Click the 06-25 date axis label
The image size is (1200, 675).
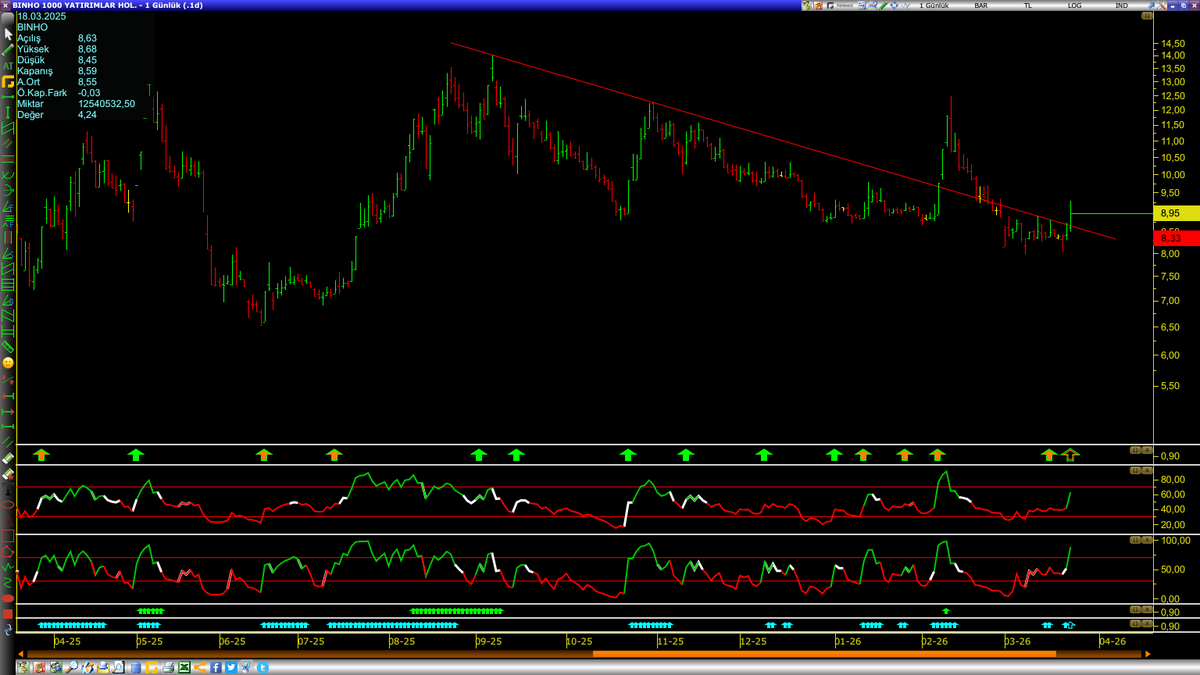pos(232,641)
